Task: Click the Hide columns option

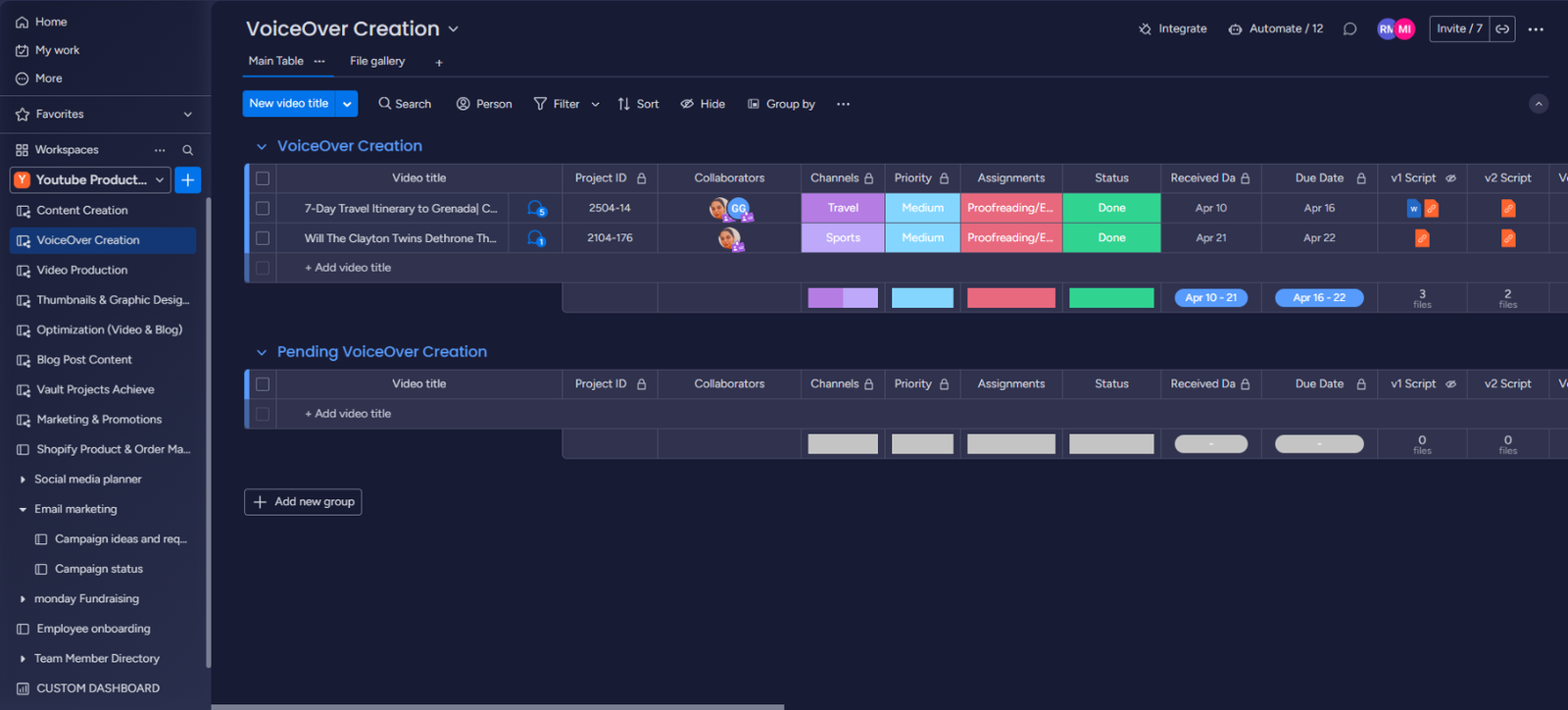Action: [703, 104]
